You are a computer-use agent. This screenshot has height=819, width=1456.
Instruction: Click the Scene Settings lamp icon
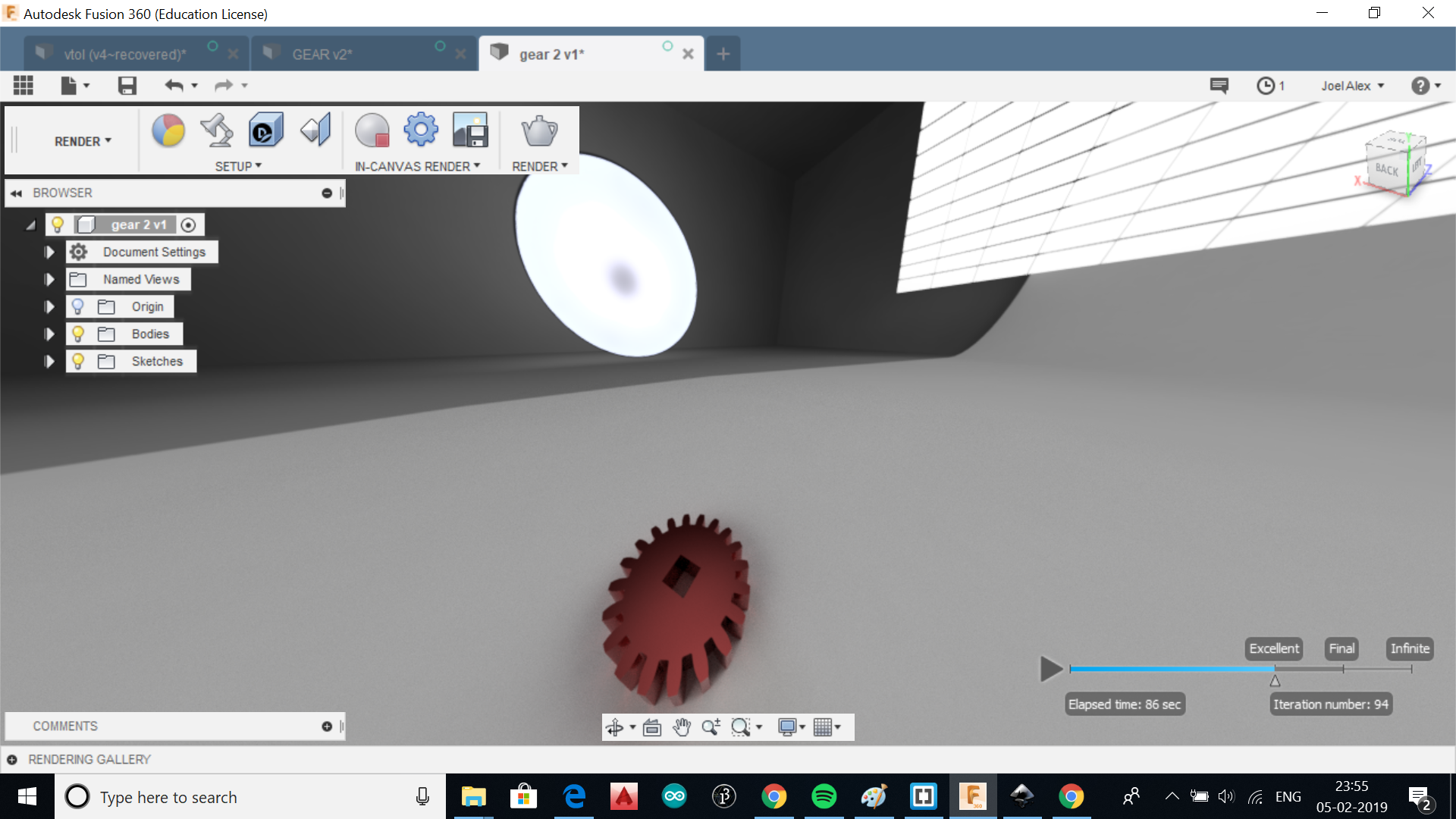(x=217, y=131)
